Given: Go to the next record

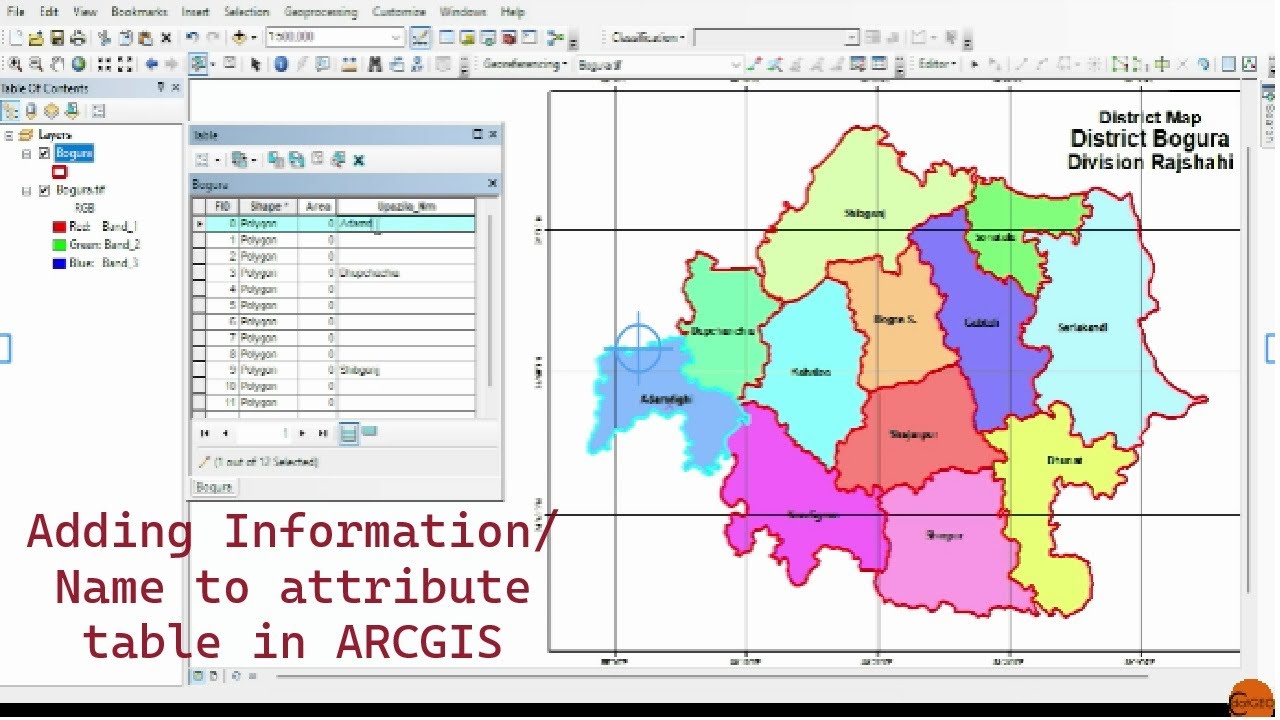Looking at the screenshot, I should pos(302,433).
